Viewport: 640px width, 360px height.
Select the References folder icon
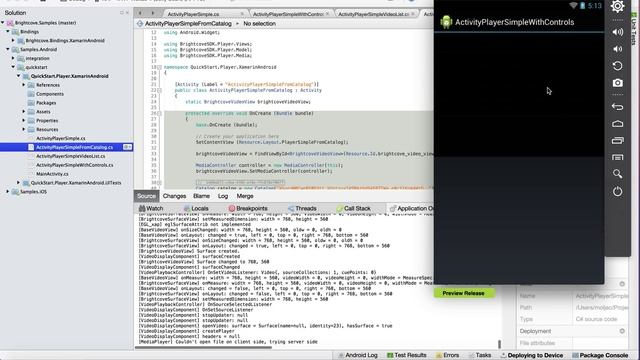coord(31,85)
